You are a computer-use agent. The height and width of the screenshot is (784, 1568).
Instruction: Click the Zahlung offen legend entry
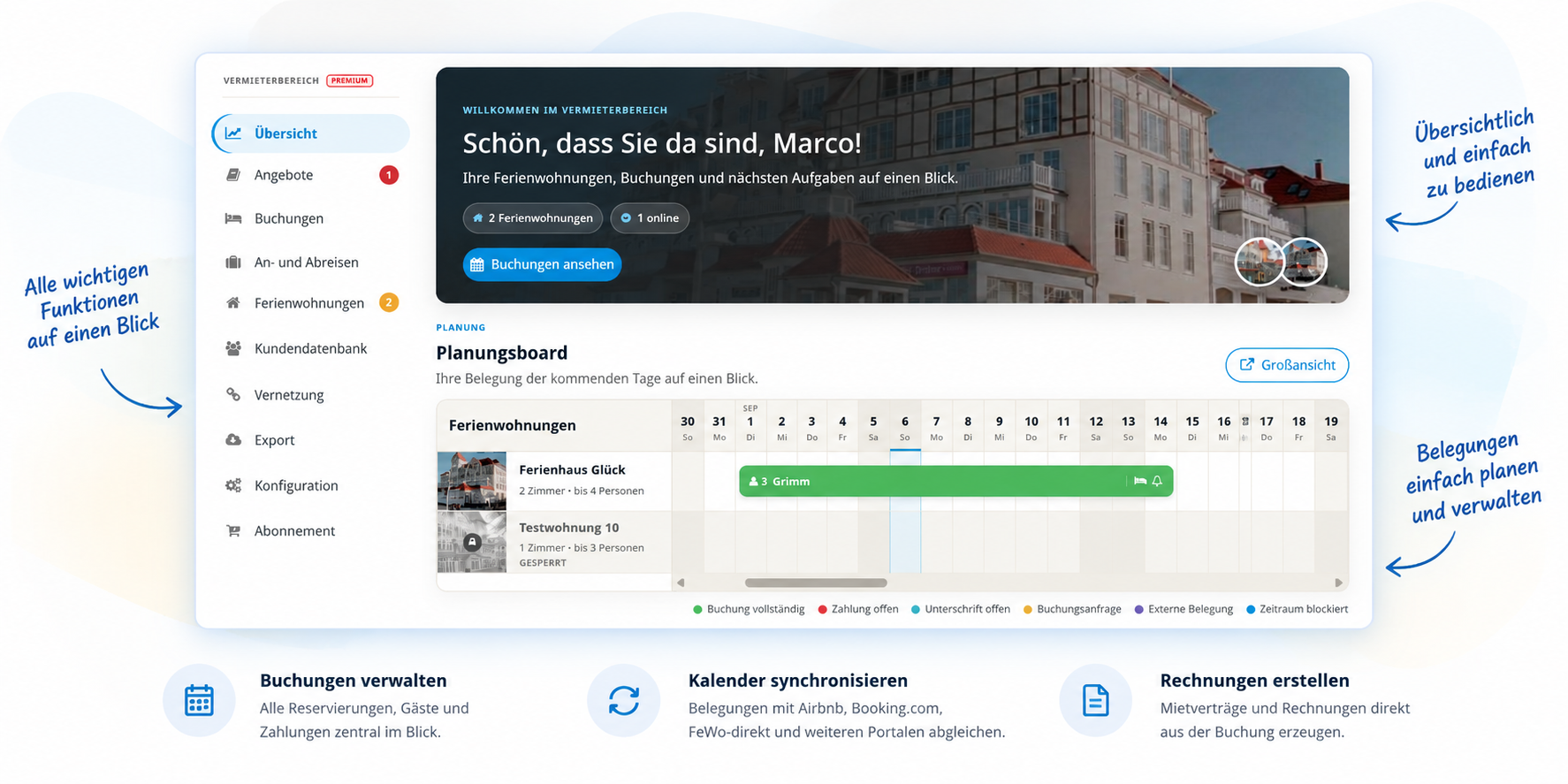(x=858, y=609)
